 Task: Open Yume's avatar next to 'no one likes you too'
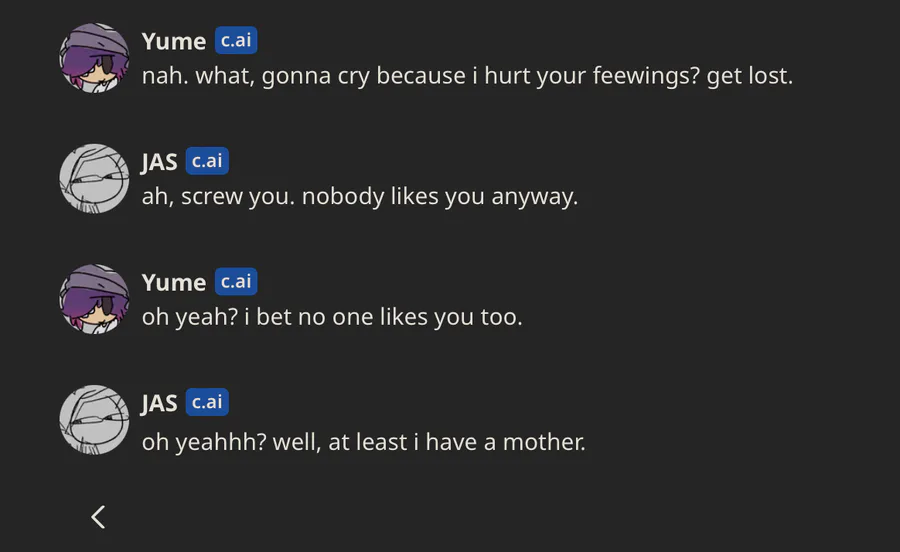95,299
